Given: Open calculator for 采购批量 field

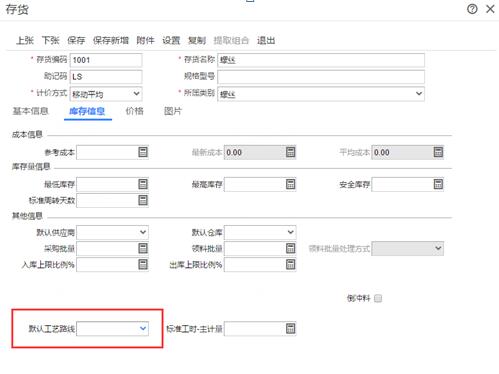Looking at the screenshot, I should 143,248.
